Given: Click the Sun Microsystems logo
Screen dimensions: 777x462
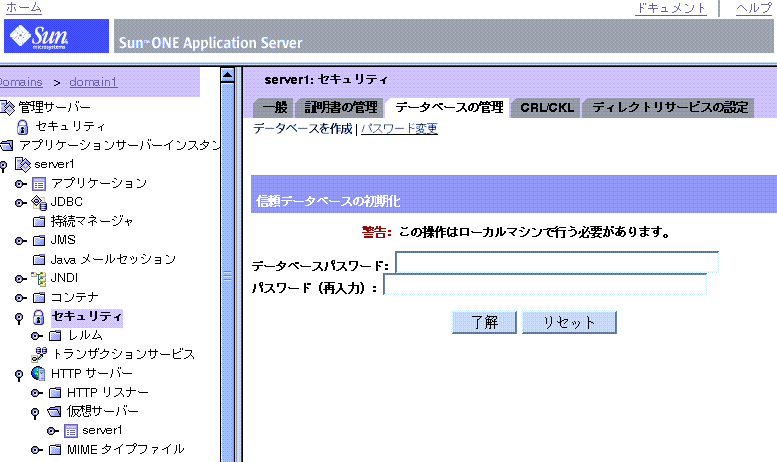Looking at the screenshot, I should (56, 36).
